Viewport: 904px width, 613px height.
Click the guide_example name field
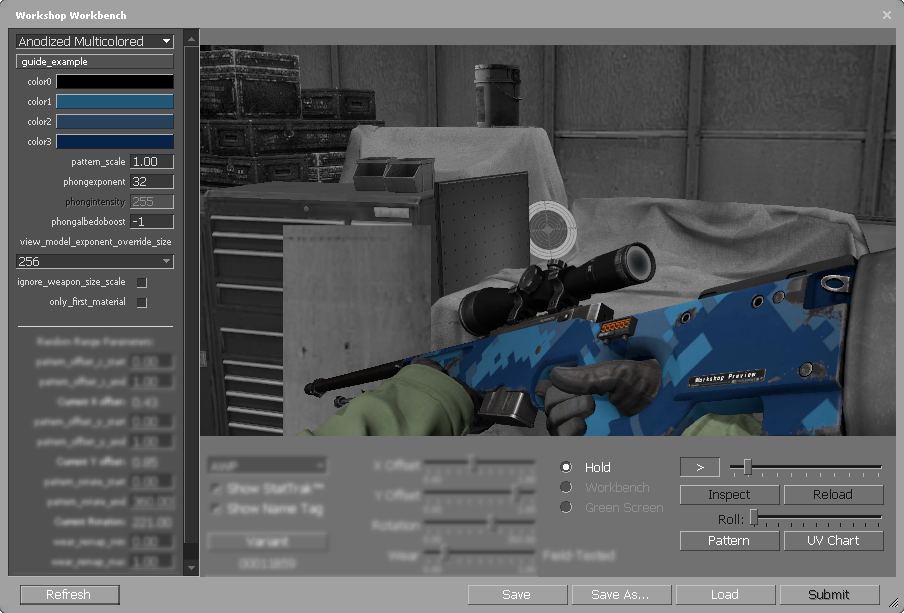pos(95,62)
